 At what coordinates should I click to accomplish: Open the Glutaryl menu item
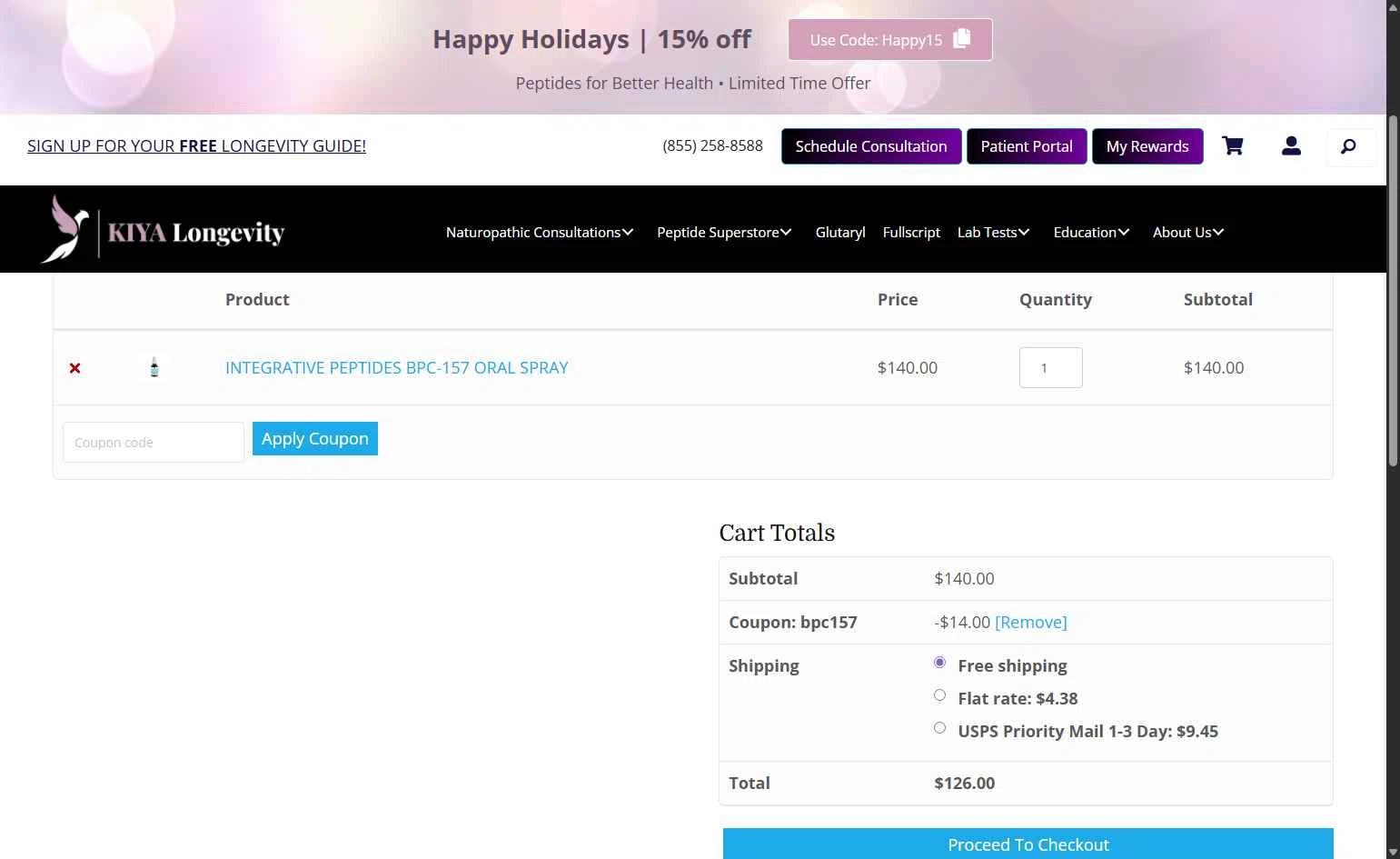click(x=840, y=232)
